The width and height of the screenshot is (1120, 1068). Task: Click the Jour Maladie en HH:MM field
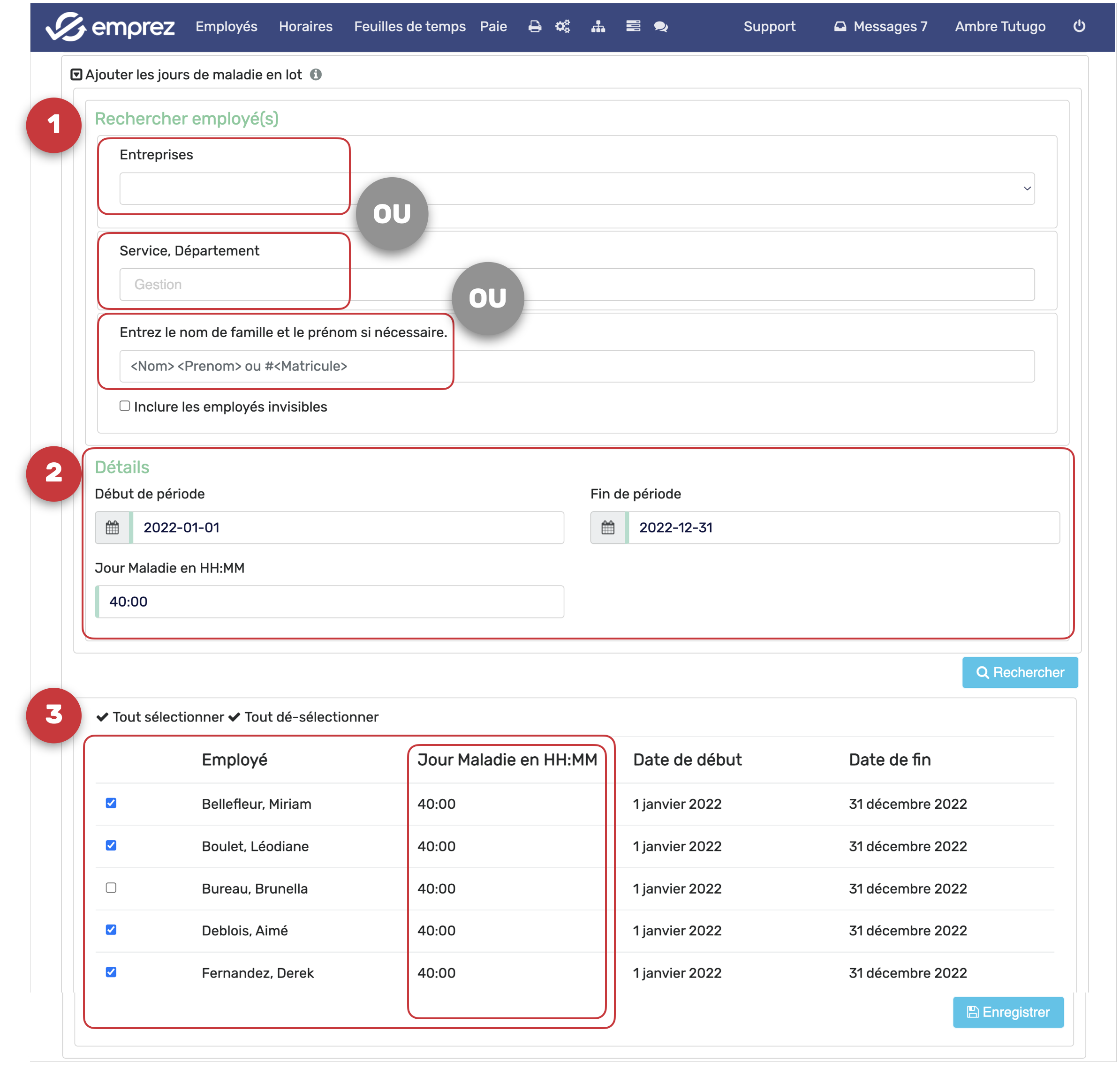pyautogui.click(x=330, y=602)
